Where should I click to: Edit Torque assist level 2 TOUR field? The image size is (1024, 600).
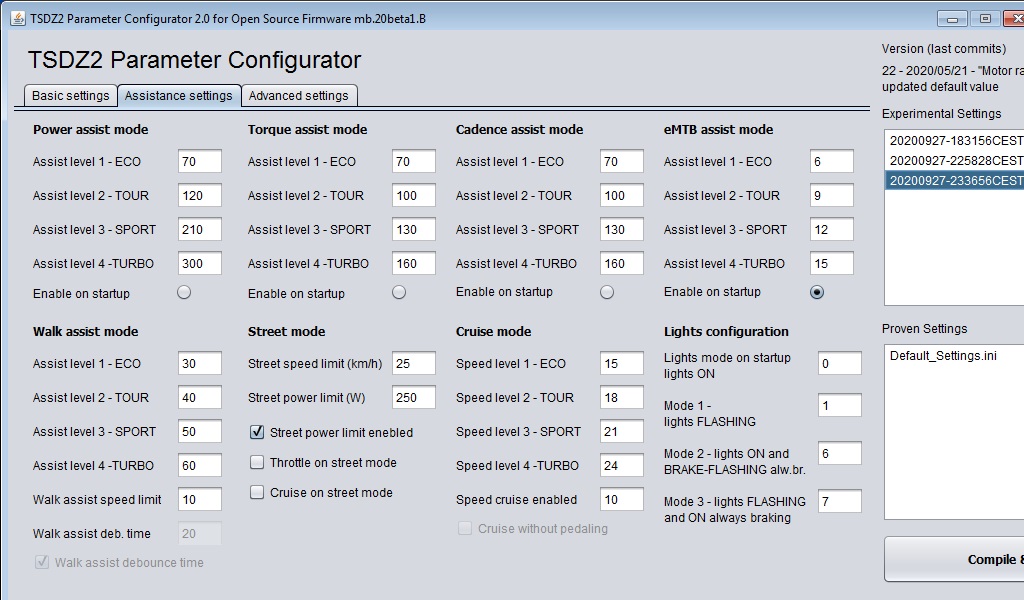(x=414, y=195)
